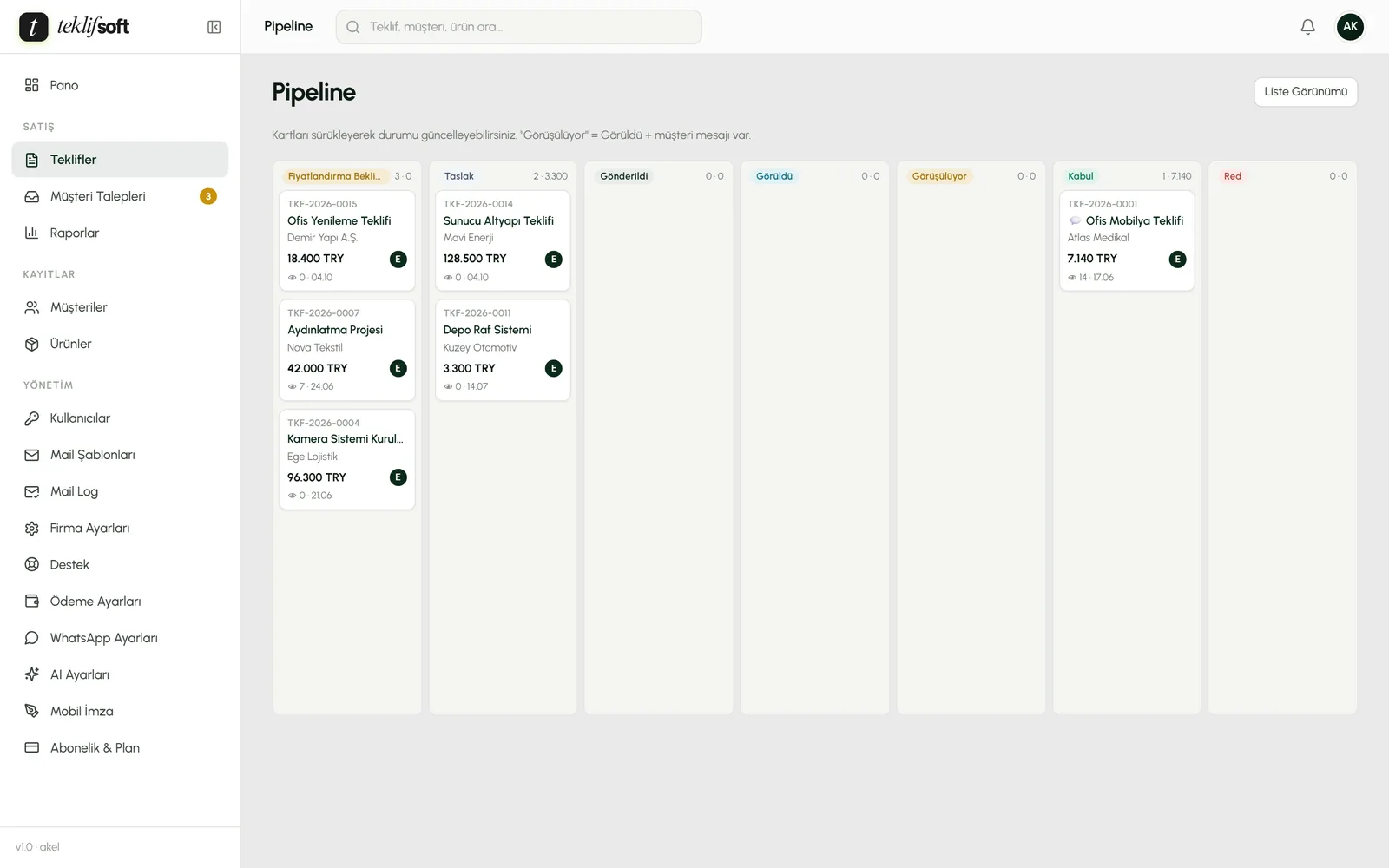Image resolution: width=1389 pixels, height=868 pixels.
Task: Open Mail Şablonları page
Action: tap(120, 455)
